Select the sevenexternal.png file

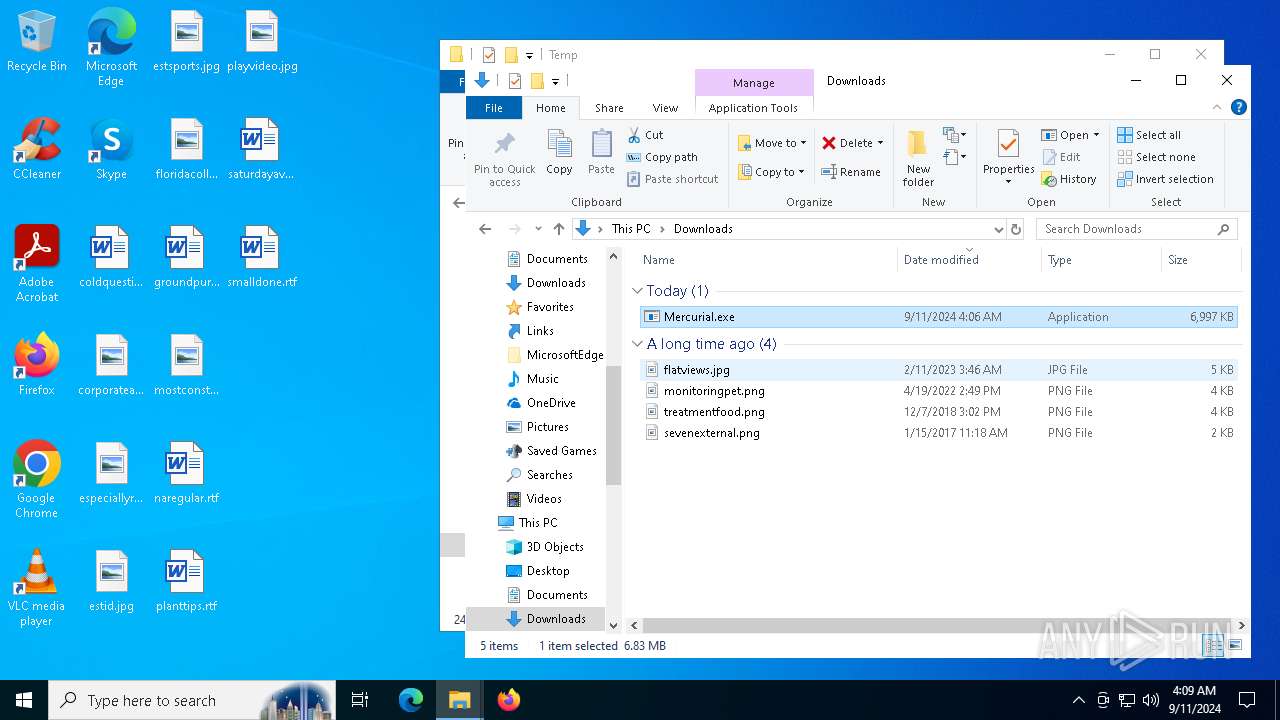click(x=938, y=433)
